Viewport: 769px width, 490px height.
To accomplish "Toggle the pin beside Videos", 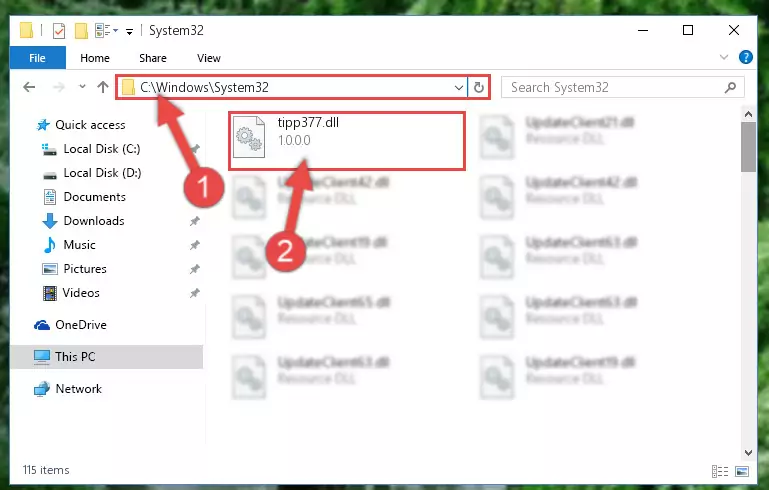I will 195,293.
